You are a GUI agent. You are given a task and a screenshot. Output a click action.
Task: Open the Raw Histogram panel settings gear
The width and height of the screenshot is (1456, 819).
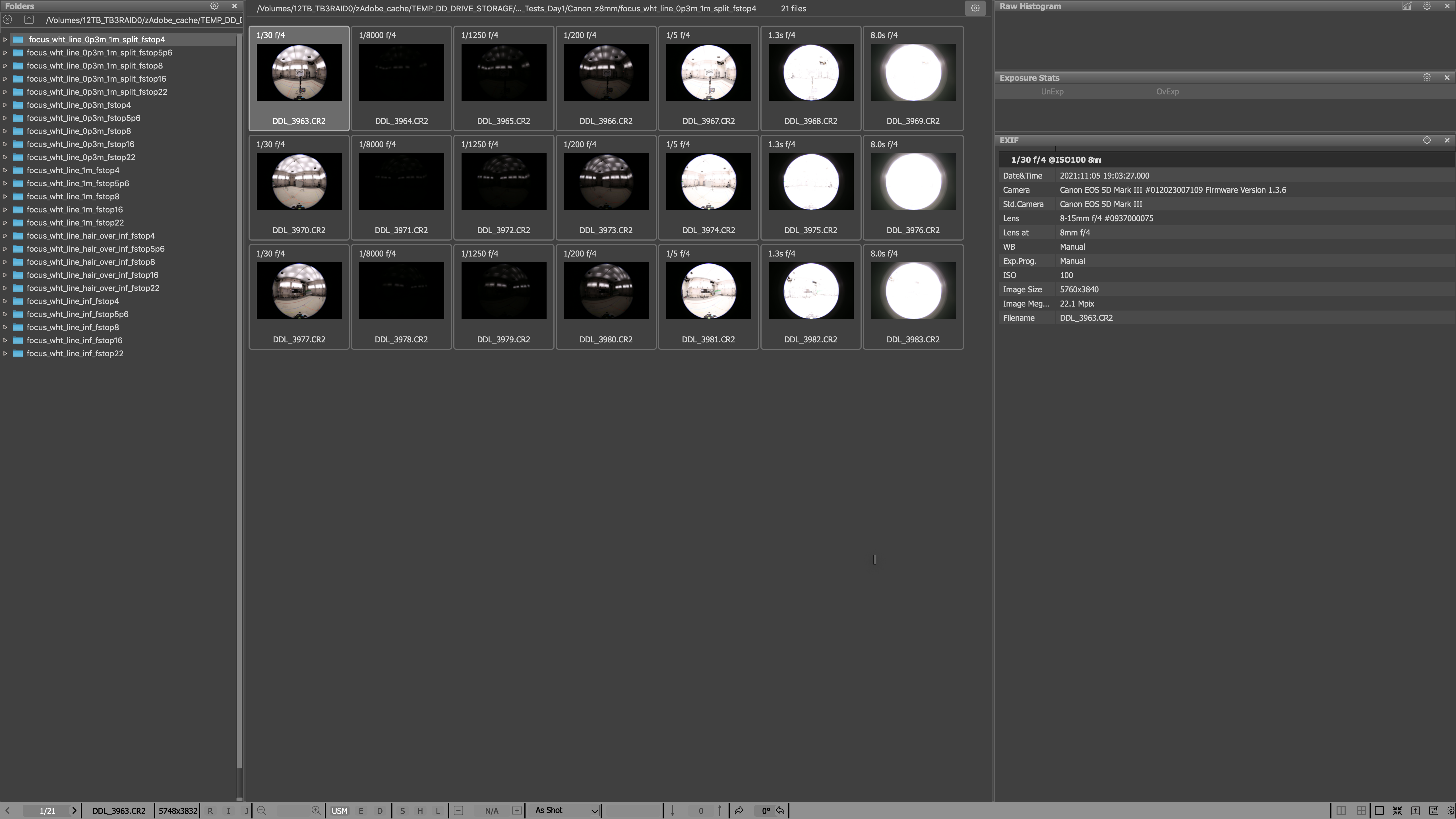click(x=1427, y=6)
